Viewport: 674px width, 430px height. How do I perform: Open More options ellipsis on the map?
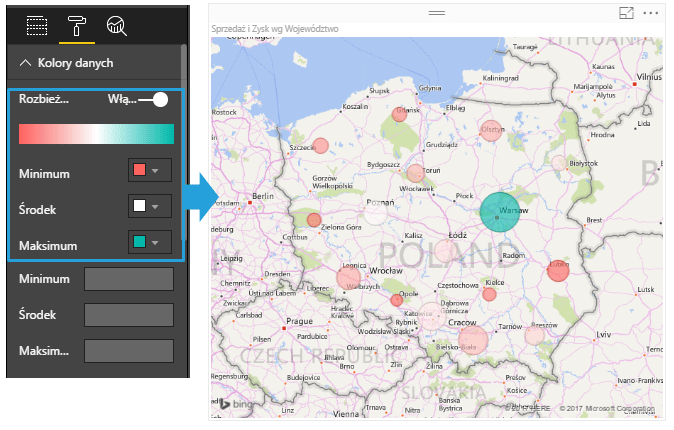652,13
